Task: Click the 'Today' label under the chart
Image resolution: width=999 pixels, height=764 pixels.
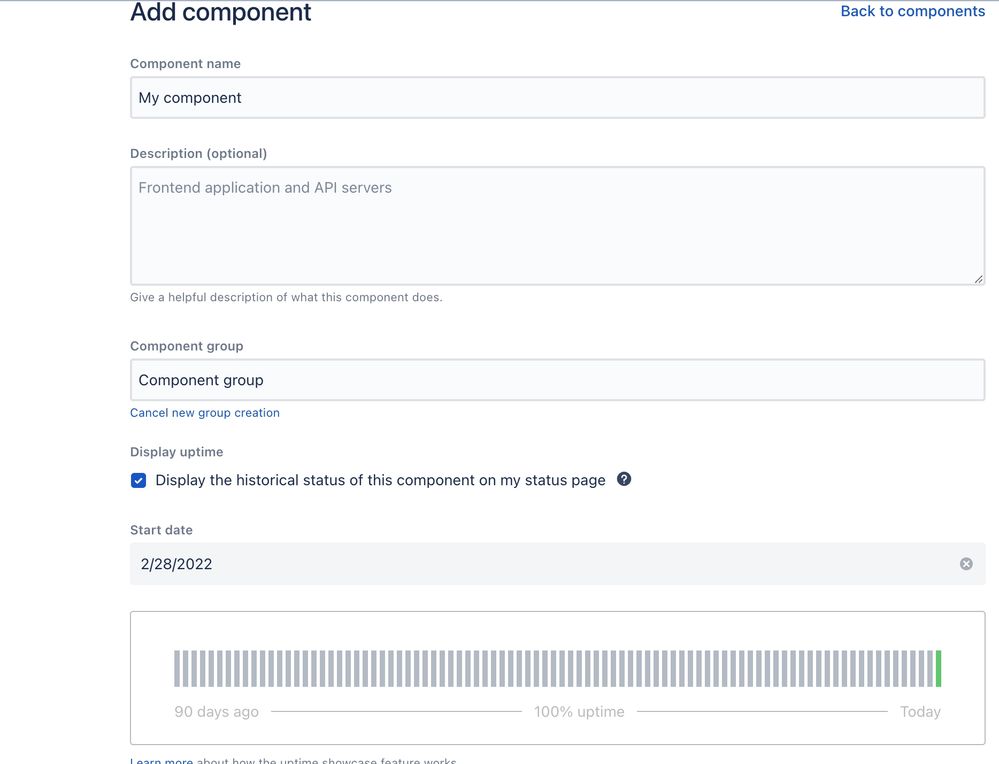Action: [920, 712]
